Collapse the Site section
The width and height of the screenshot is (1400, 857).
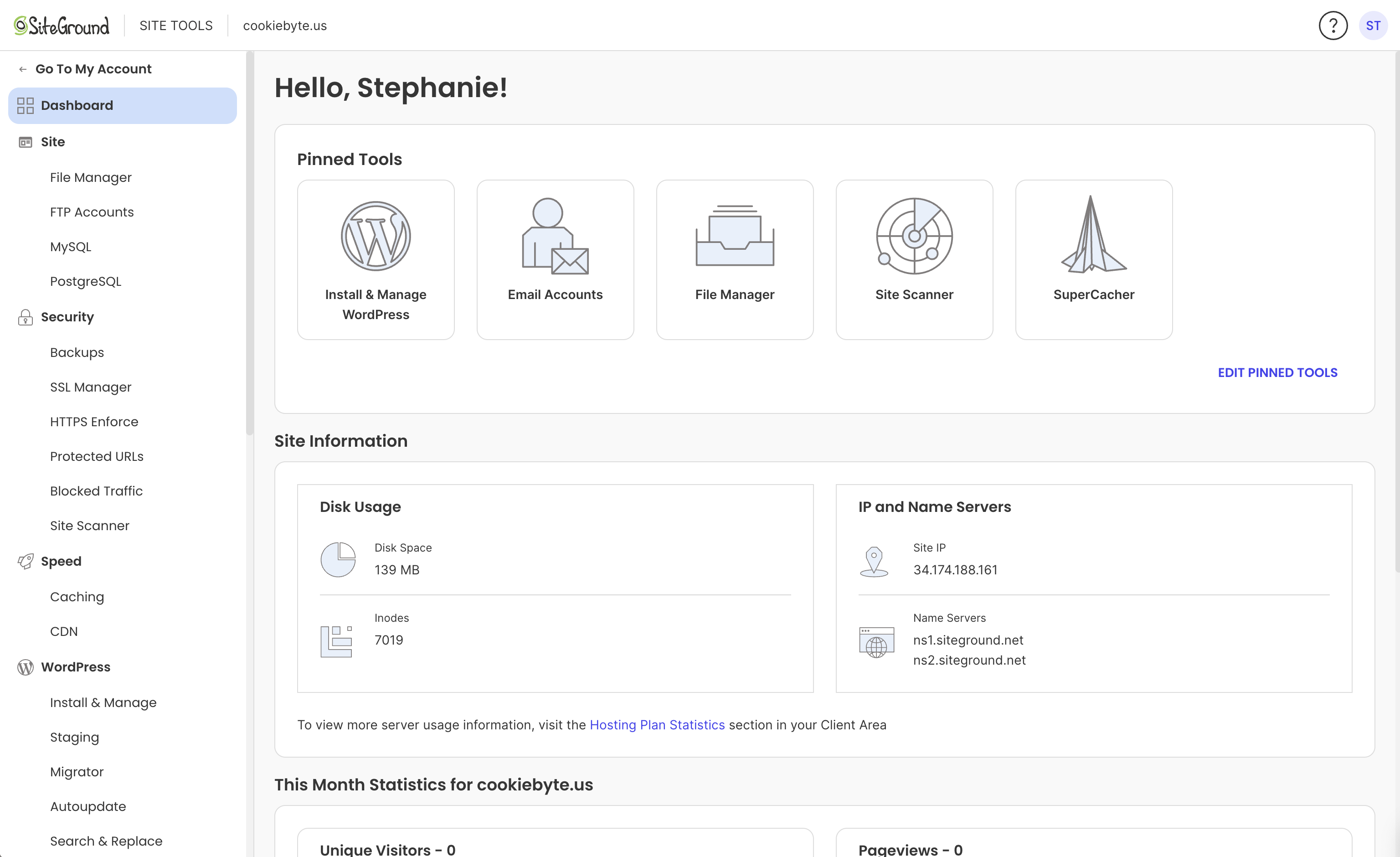53,142
